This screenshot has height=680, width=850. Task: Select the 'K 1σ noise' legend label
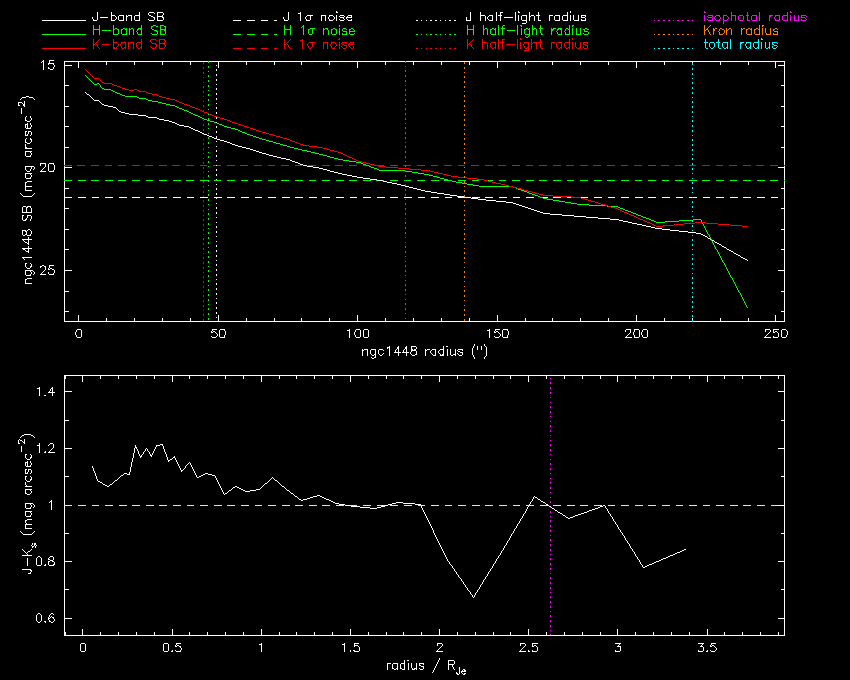(319, 45)
